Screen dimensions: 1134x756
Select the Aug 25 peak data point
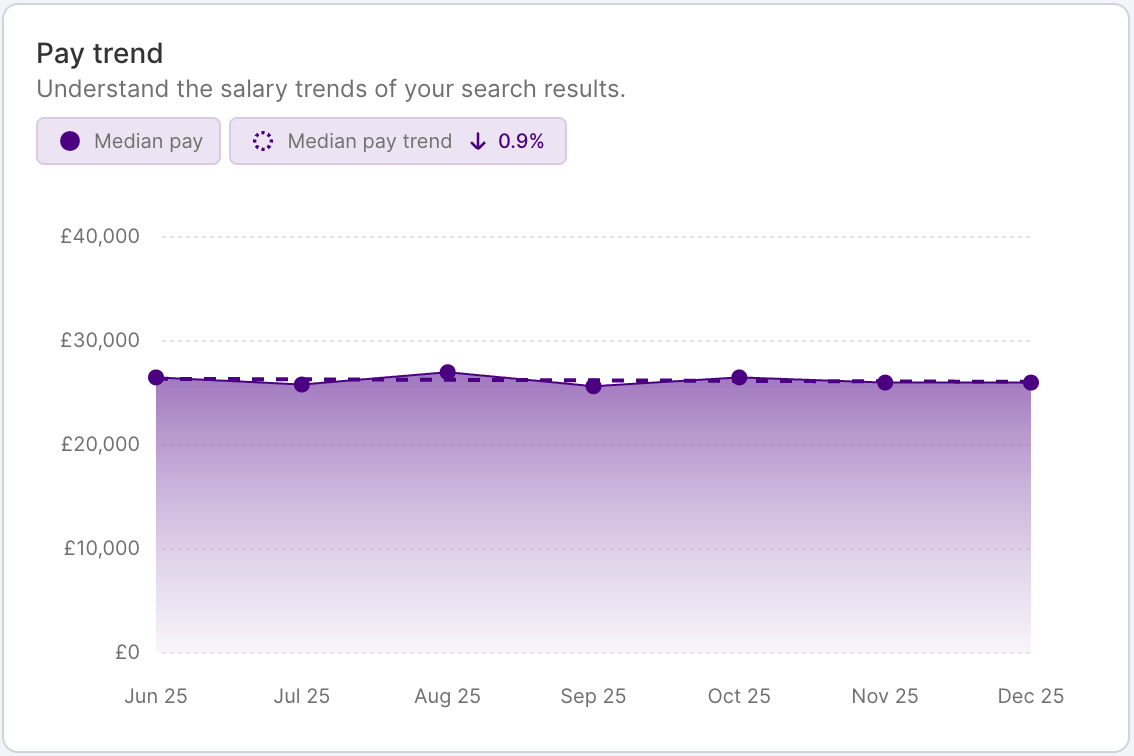[447, 371]
